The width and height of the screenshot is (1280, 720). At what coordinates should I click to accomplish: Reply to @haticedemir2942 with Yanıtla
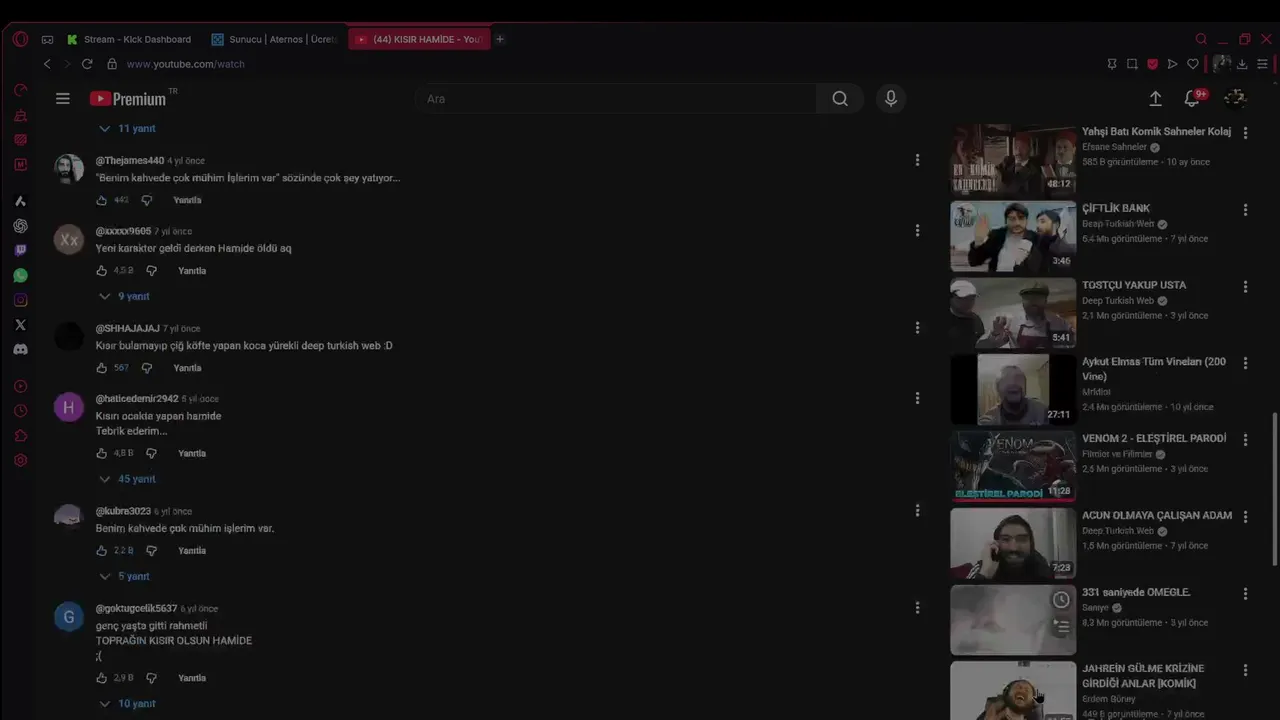(x=192, y=453)
